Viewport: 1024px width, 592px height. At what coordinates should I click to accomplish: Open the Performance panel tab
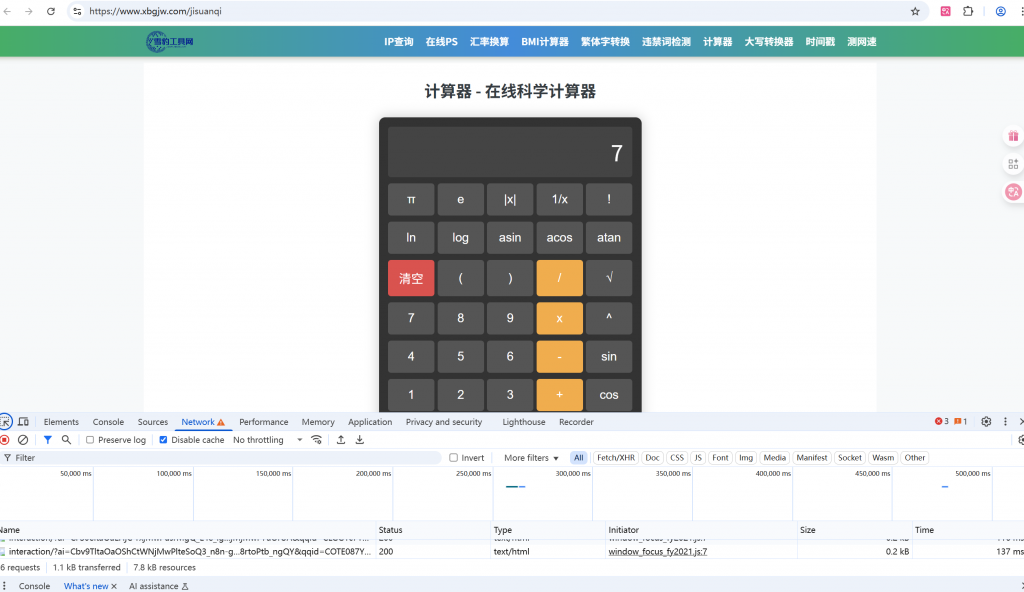[263, 422]
